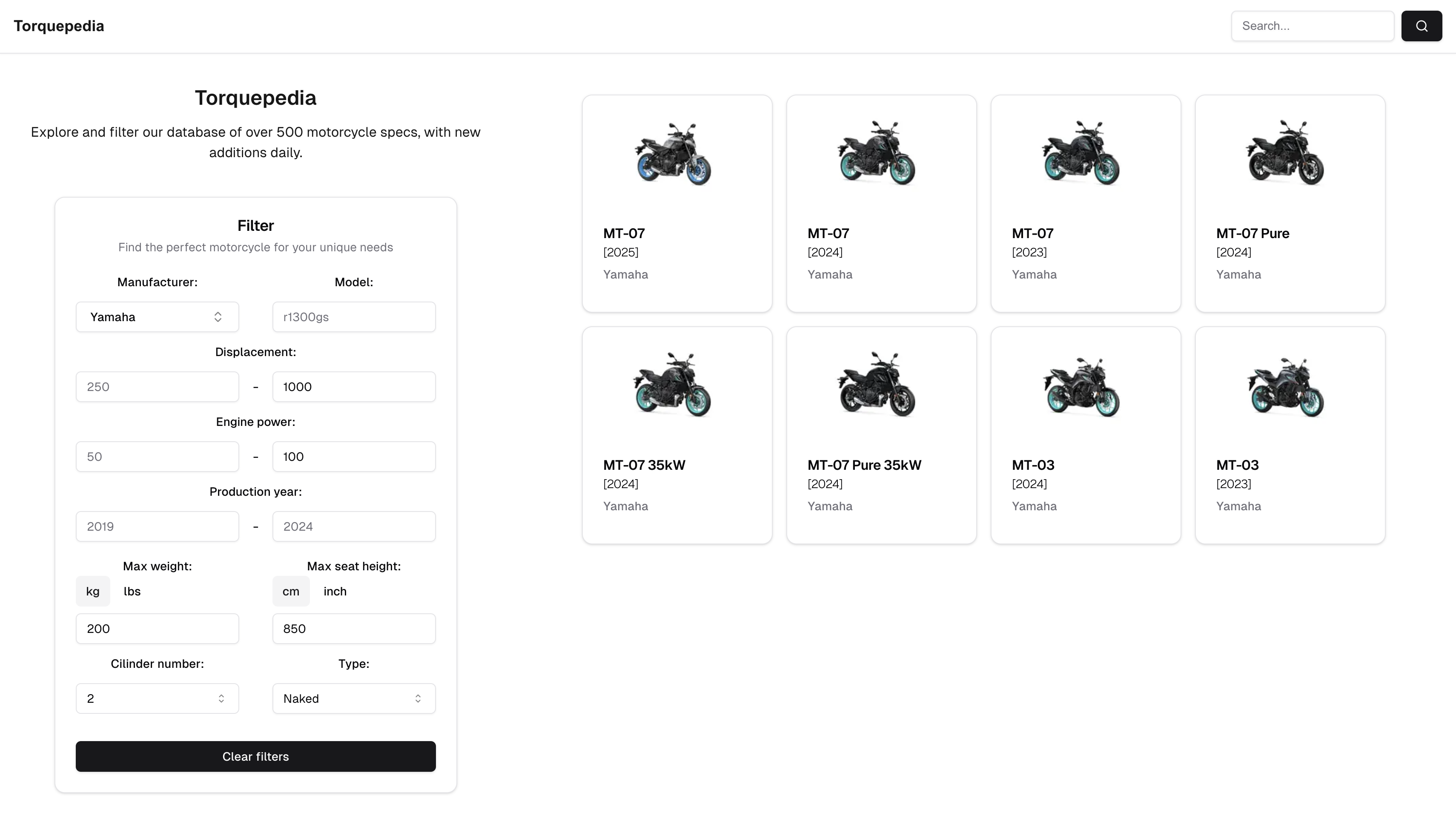Click the Clear filters button
This screenshot has height=828, width=1456.
tap(256, 756)
